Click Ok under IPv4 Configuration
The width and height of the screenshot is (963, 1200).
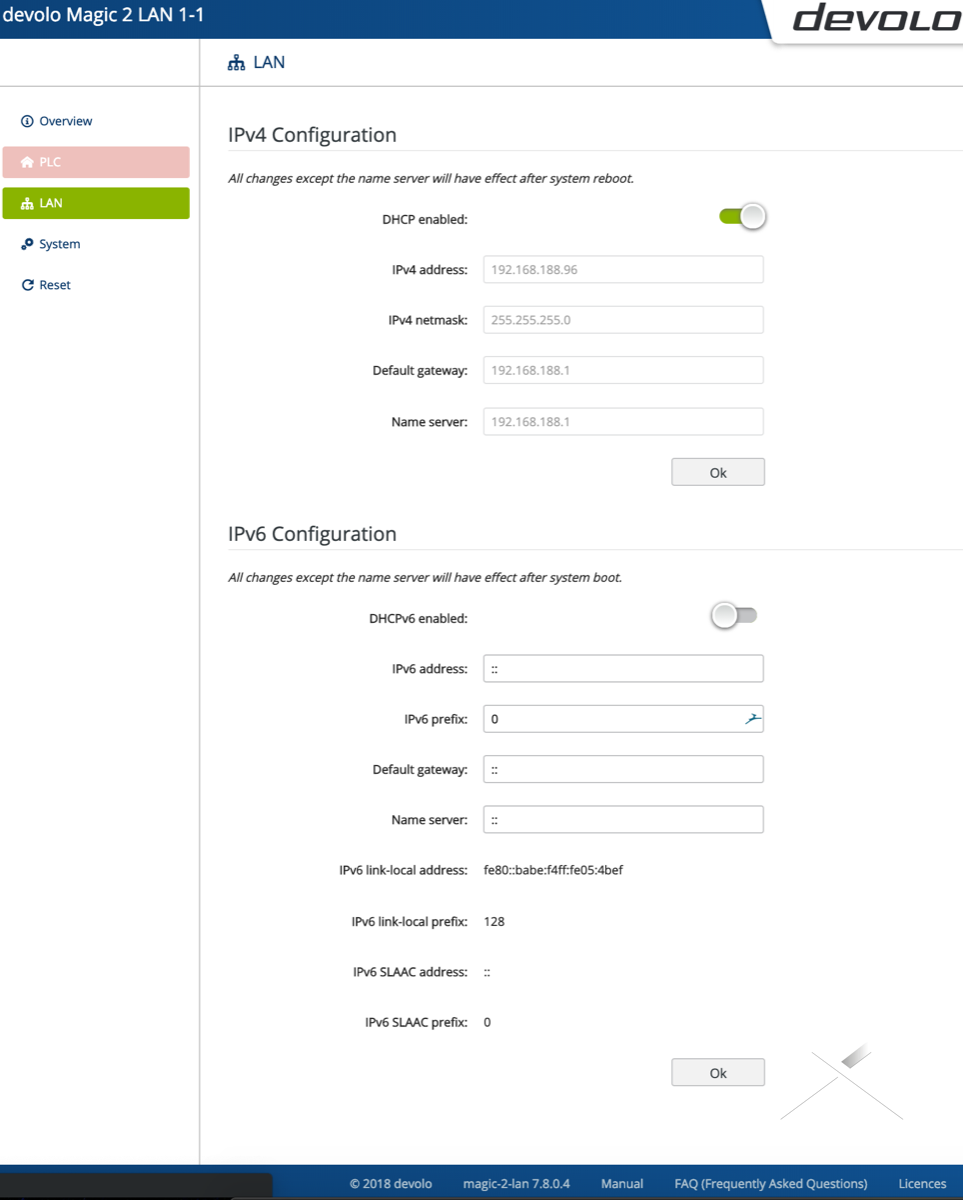[718, 472]
